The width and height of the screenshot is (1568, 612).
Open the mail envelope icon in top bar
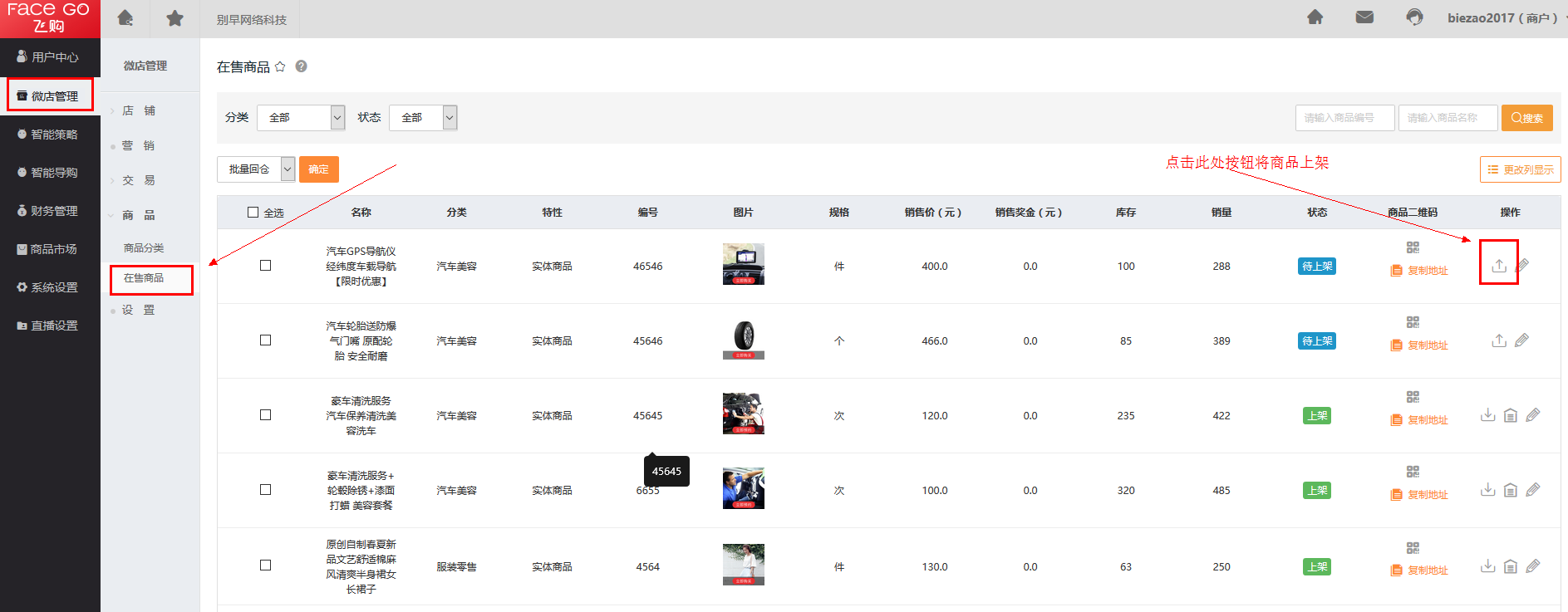(1364, 17)
